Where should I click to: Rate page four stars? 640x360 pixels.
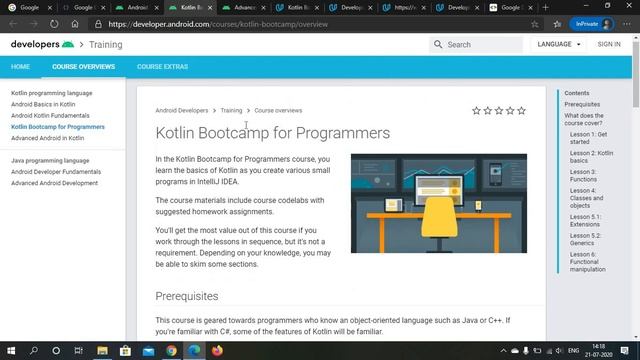tap(510, 111)
